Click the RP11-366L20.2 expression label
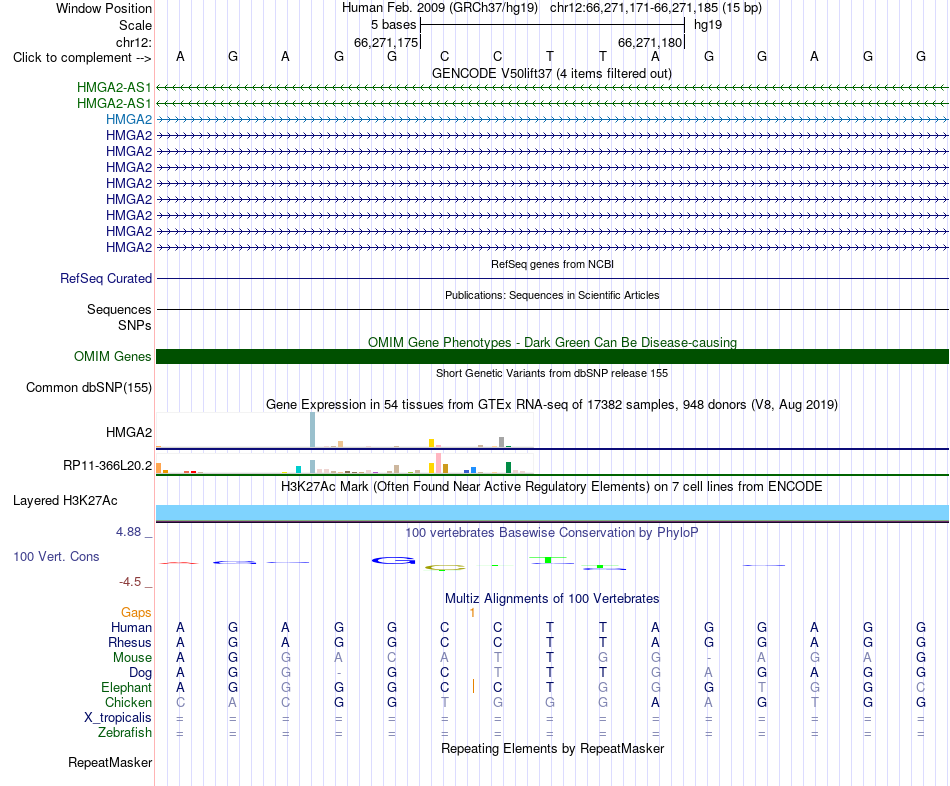The image size is (950, 786). click(107, 465)
